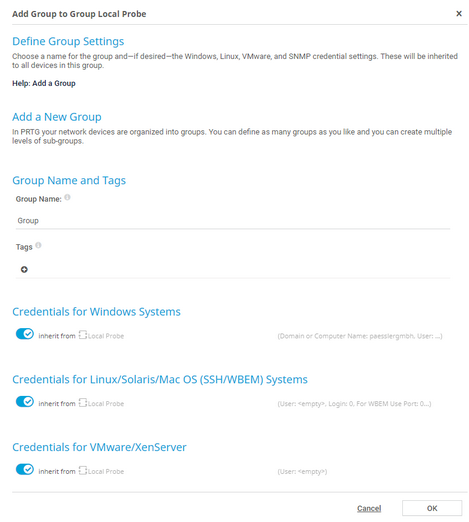
Task: Click the Linux/Solaris/Mac OS credentials heading
Action: [160, 380]
